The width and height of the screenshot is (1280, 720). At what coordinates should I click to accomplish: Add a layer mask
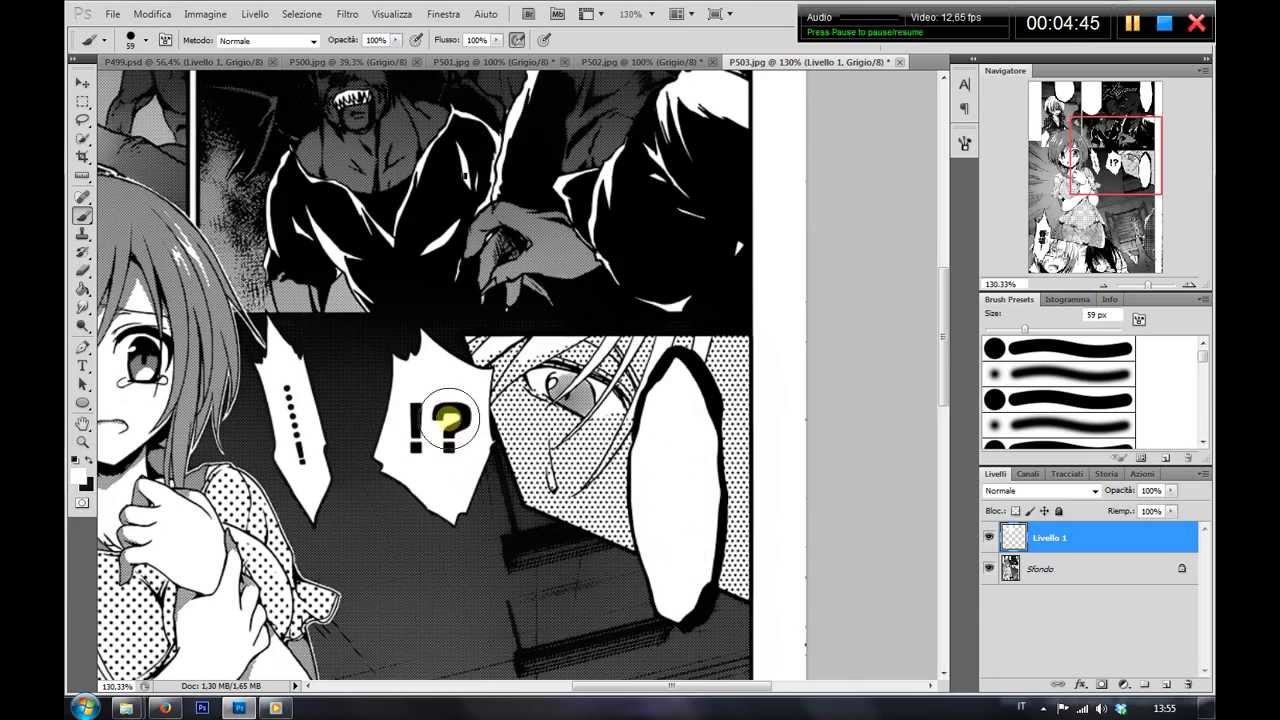pos(1102,684)
